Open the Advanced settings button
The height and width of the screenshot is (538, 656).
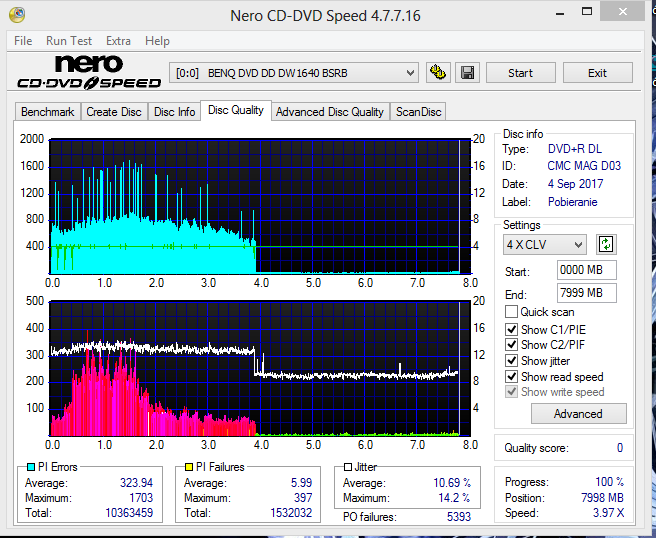point(579,414)
